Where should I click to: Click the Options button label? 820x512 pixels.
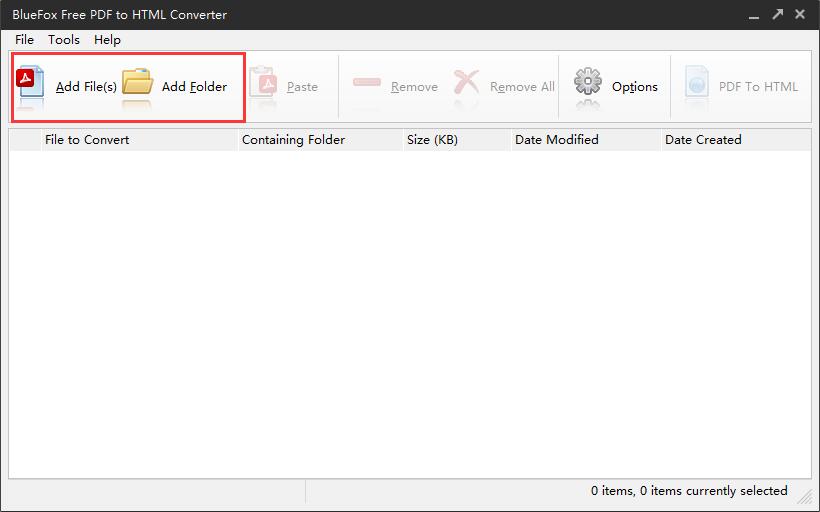(x=635, y=87)
